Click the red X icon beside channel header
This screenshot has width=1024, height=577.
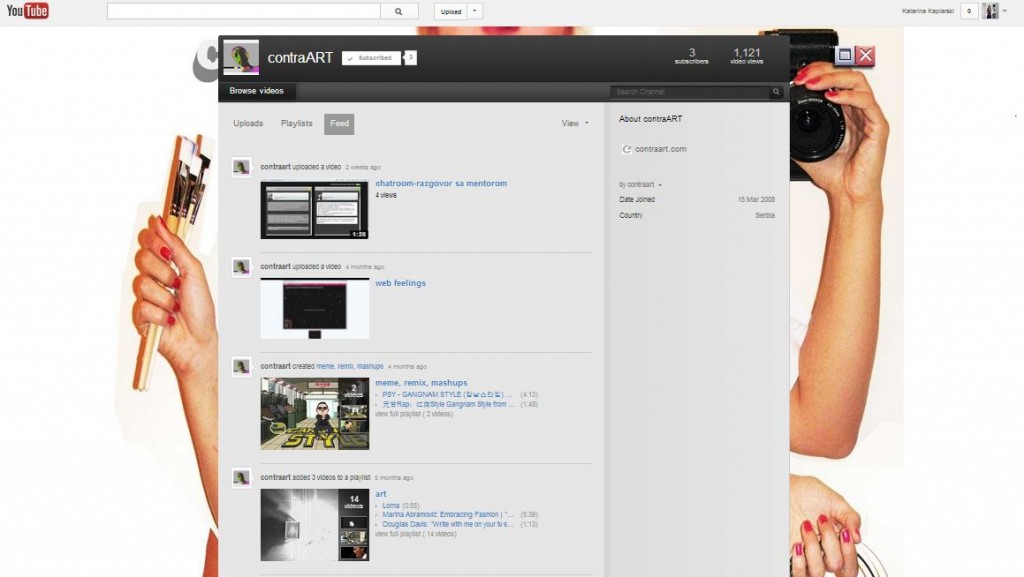[865, 55]
